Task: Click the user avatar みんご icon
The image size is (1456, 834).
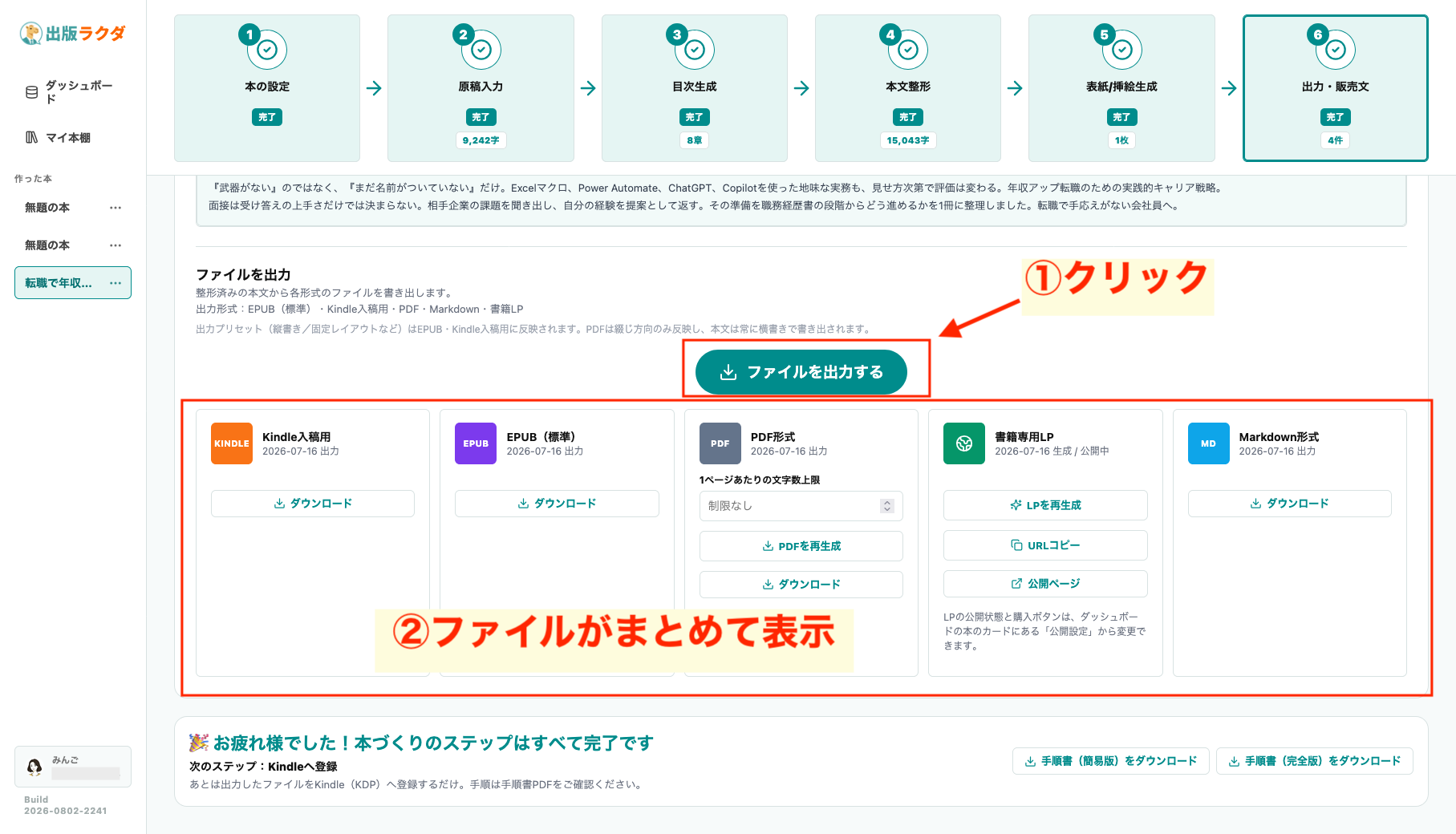Action: click(34, 767)
